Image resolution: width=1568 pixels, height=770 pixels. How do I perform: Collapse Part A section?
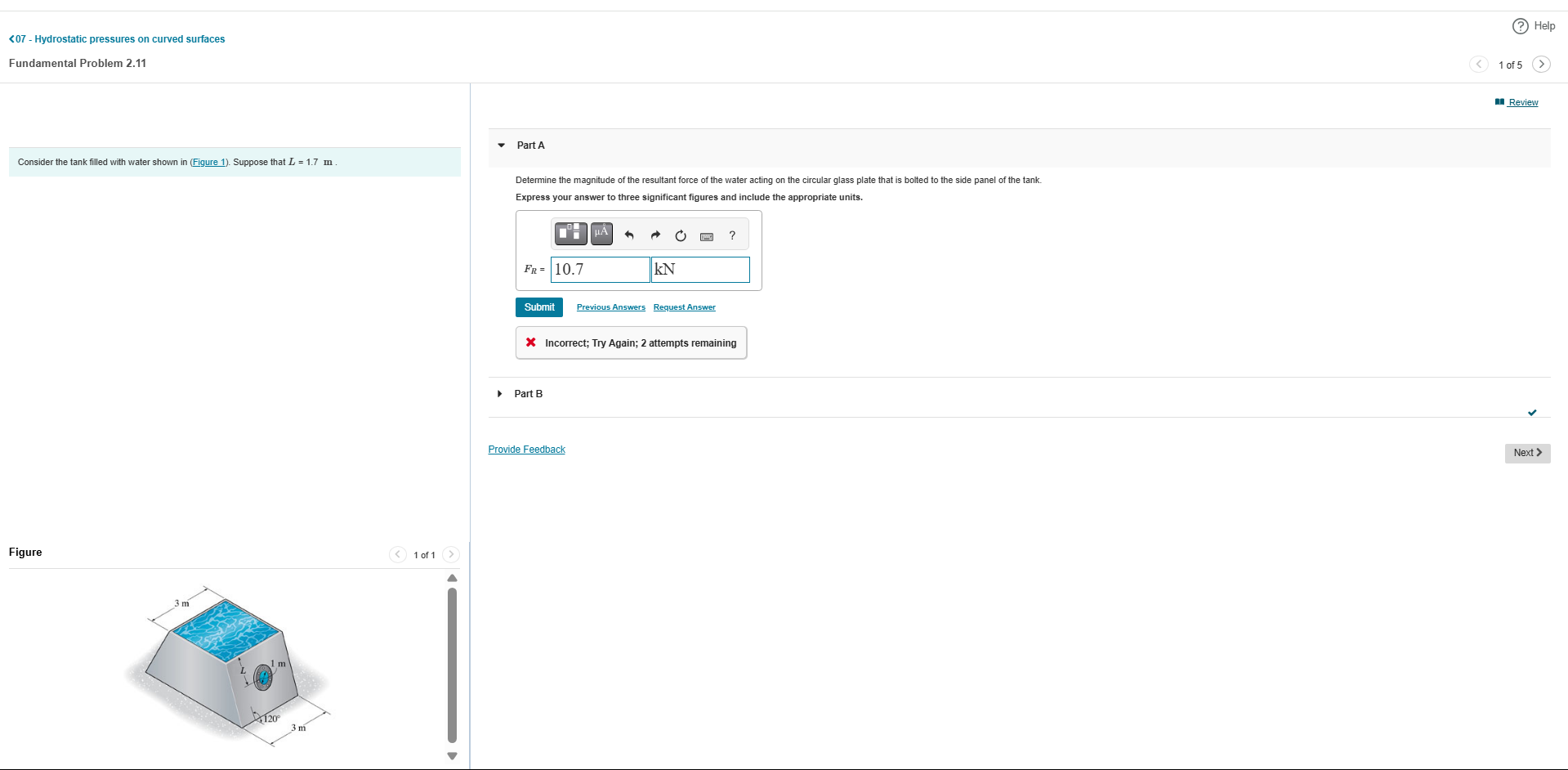502,145
